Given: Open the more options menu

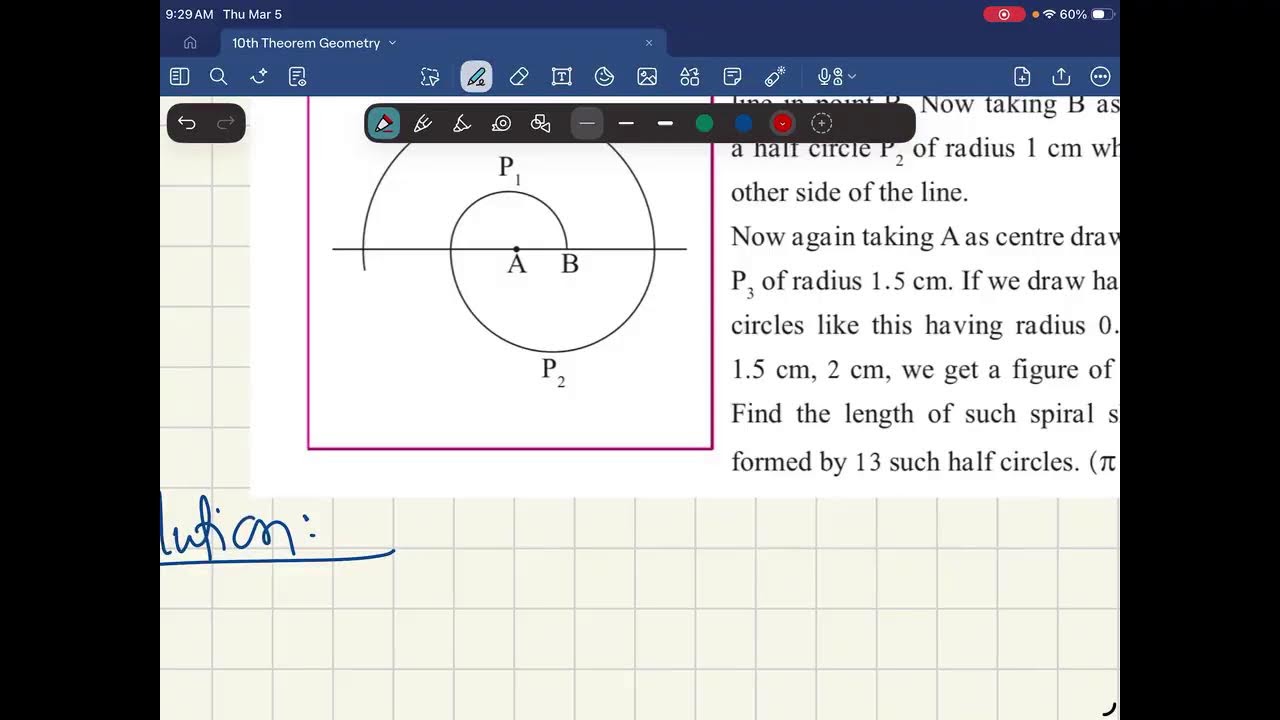Looking at the screenshot, I should [1100, 76].
